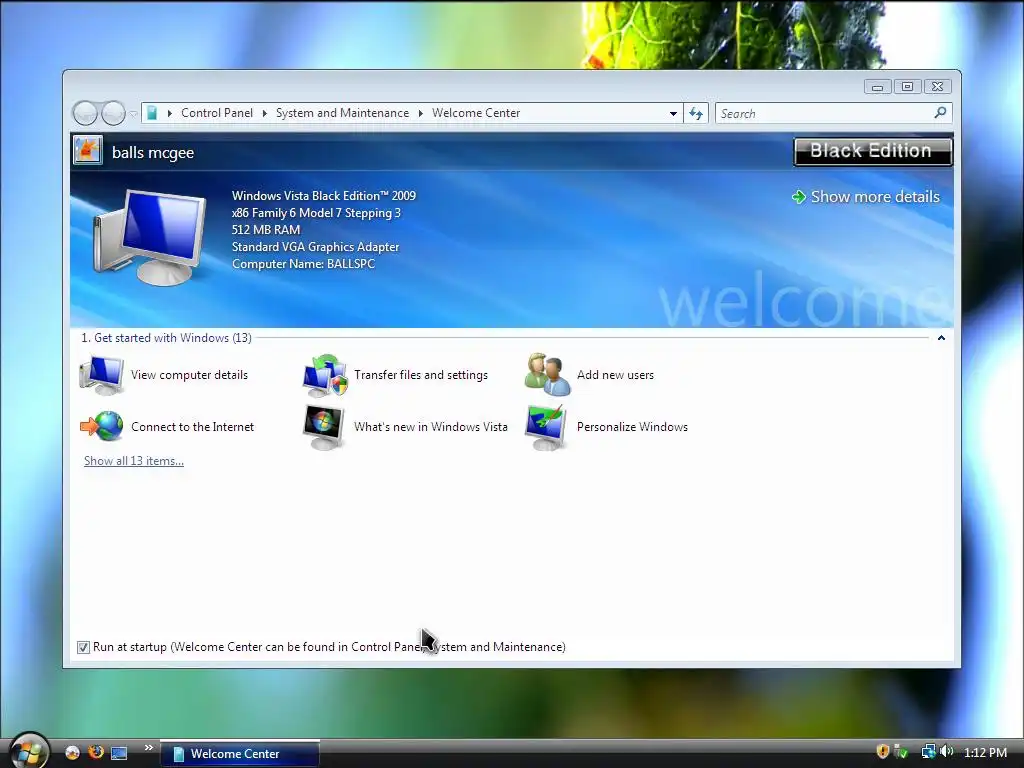Click the 512 MB RAM text

[266, 230]
